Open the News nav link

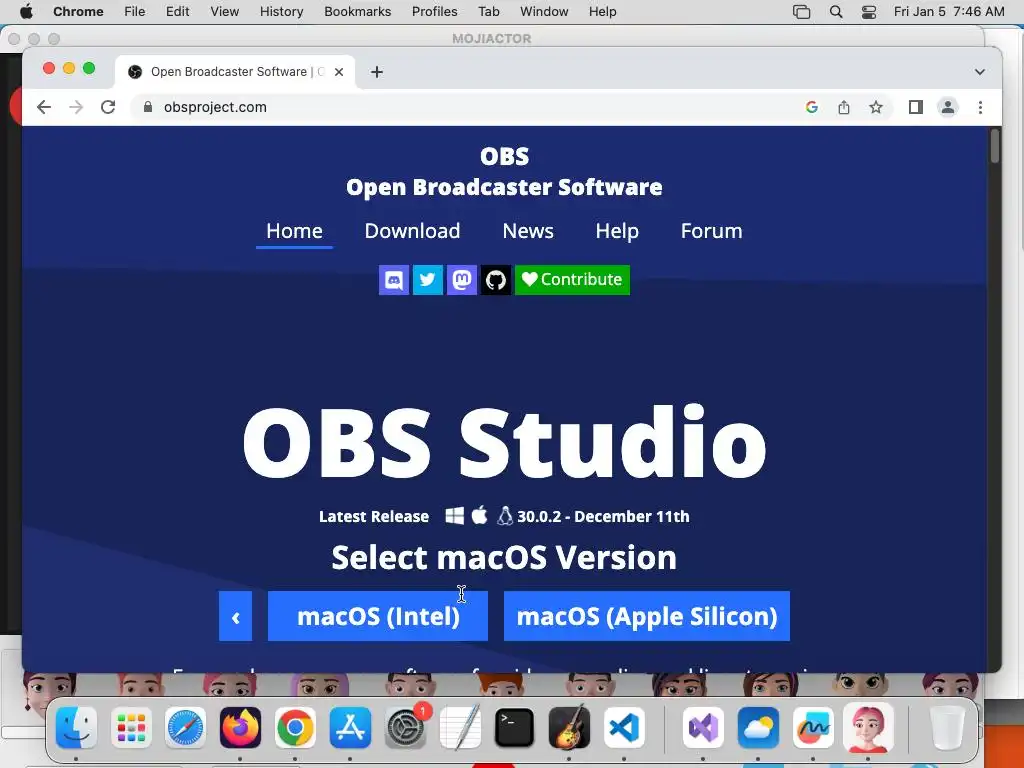tap(528, 231)
